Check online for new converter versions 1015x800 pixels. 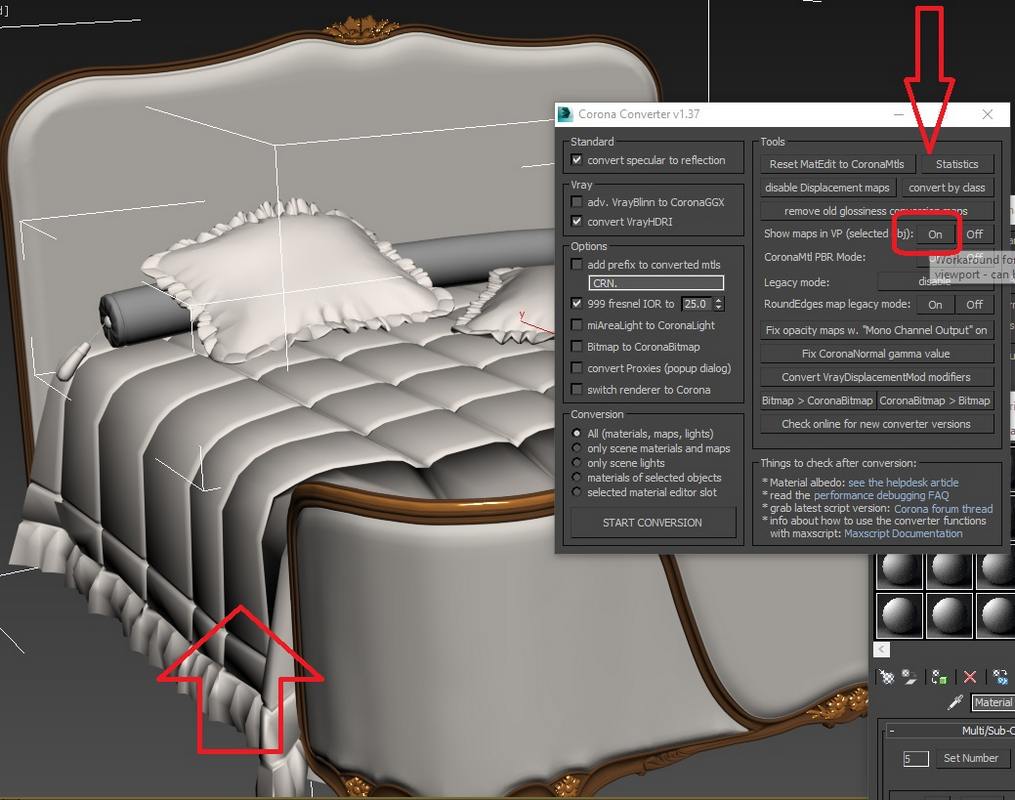coord(876,424)
